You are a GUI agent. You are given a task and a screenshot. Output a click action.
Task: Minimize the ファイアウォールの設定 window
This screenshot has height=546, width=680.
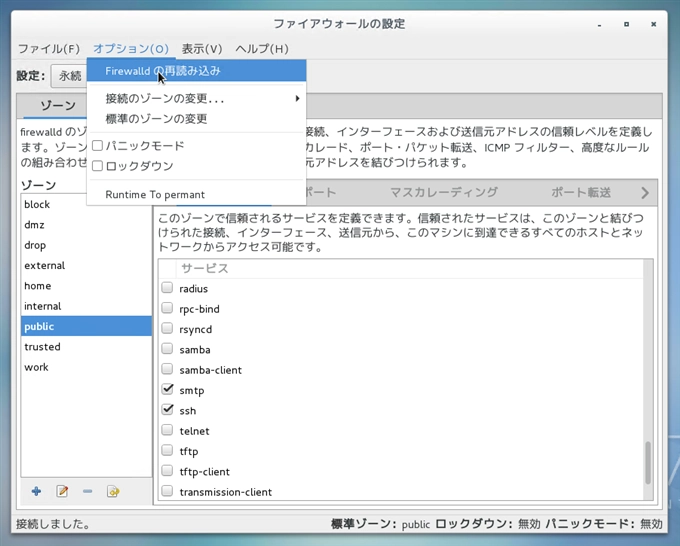click(x=599, y=24)
